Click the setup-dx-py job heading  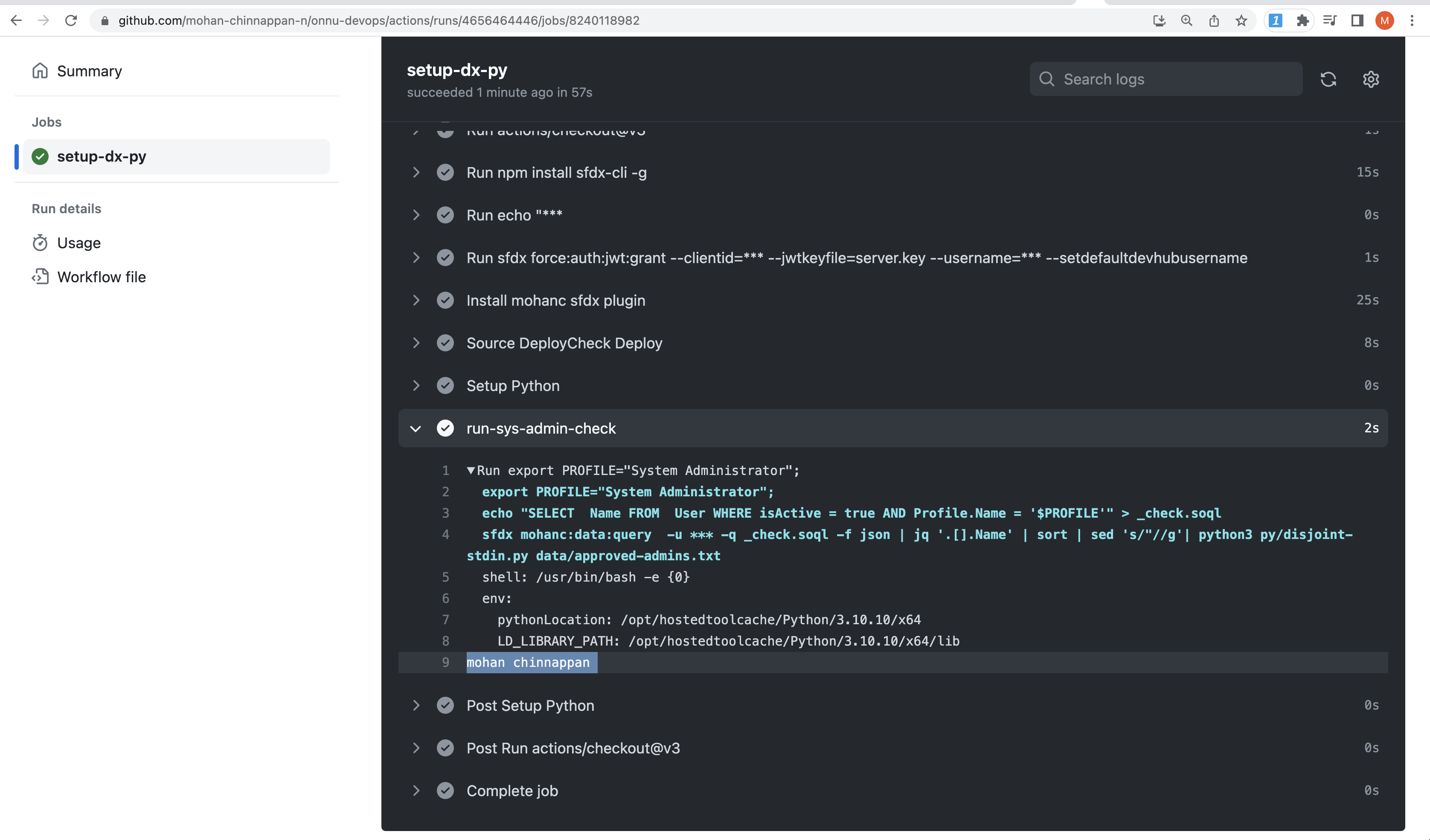(457, 70)
